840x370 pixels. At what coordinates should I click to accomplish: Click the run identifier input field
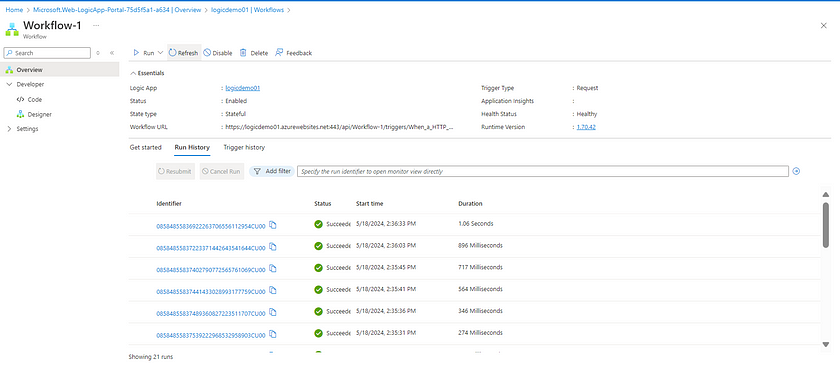point(543,171)
